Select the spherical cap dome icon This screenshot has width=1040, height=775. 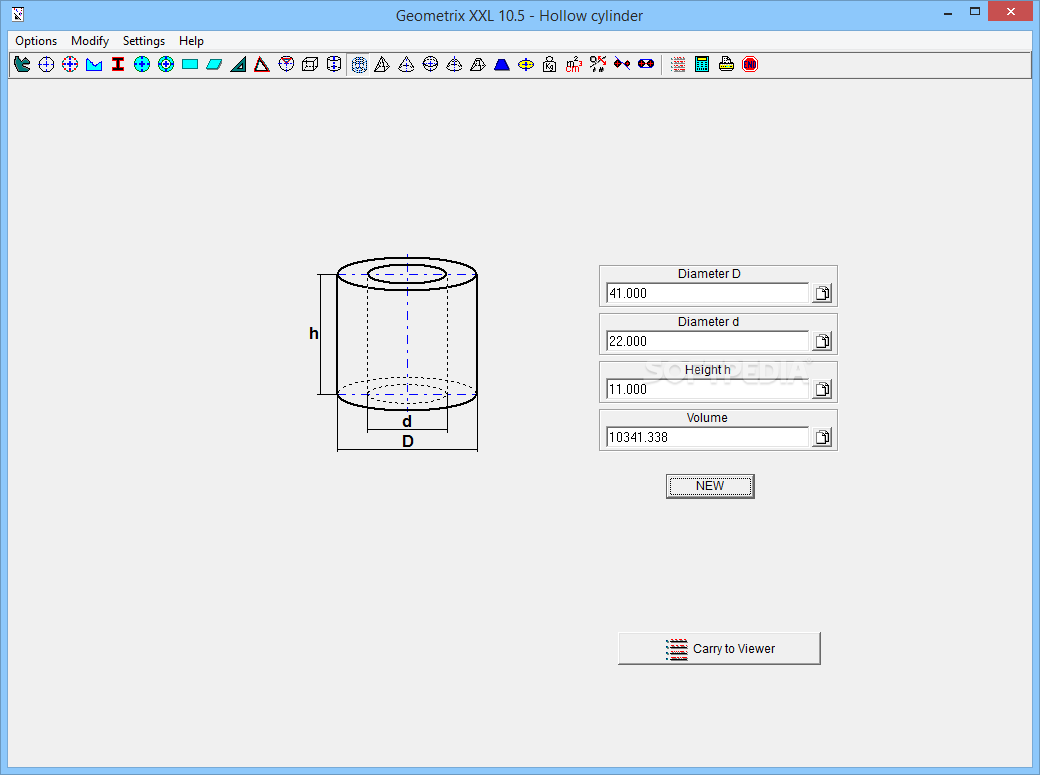[454, 64]
